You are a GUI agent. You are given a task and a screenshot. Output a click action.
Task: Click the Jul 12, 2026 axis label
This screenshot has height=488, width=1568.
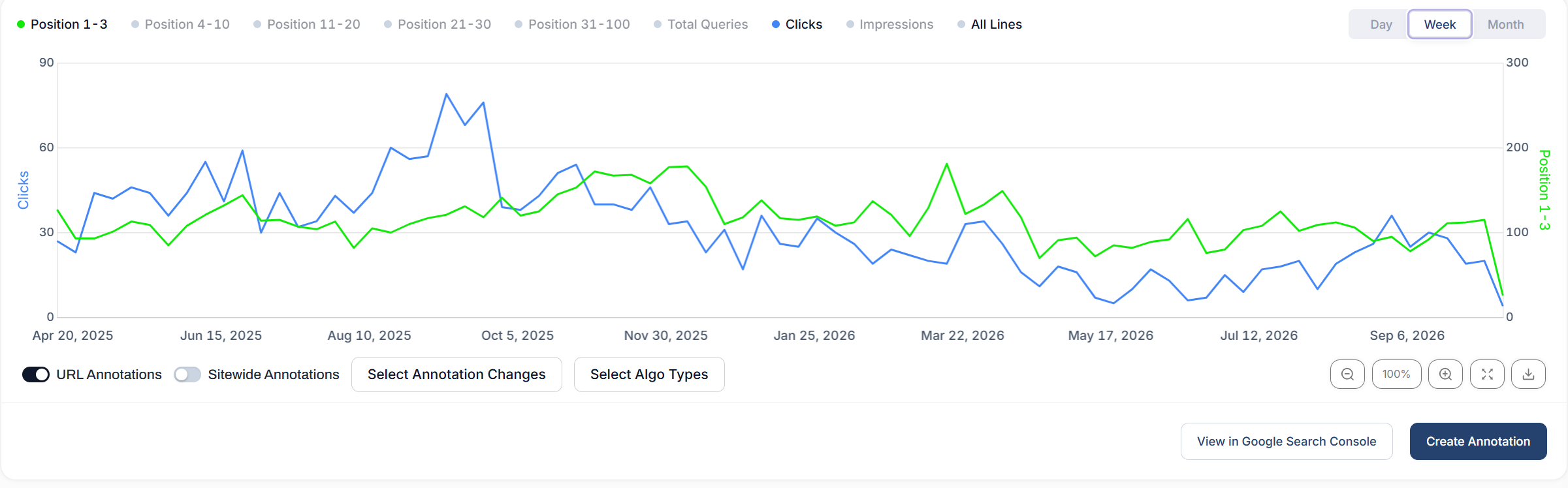tap(1258, 335)
